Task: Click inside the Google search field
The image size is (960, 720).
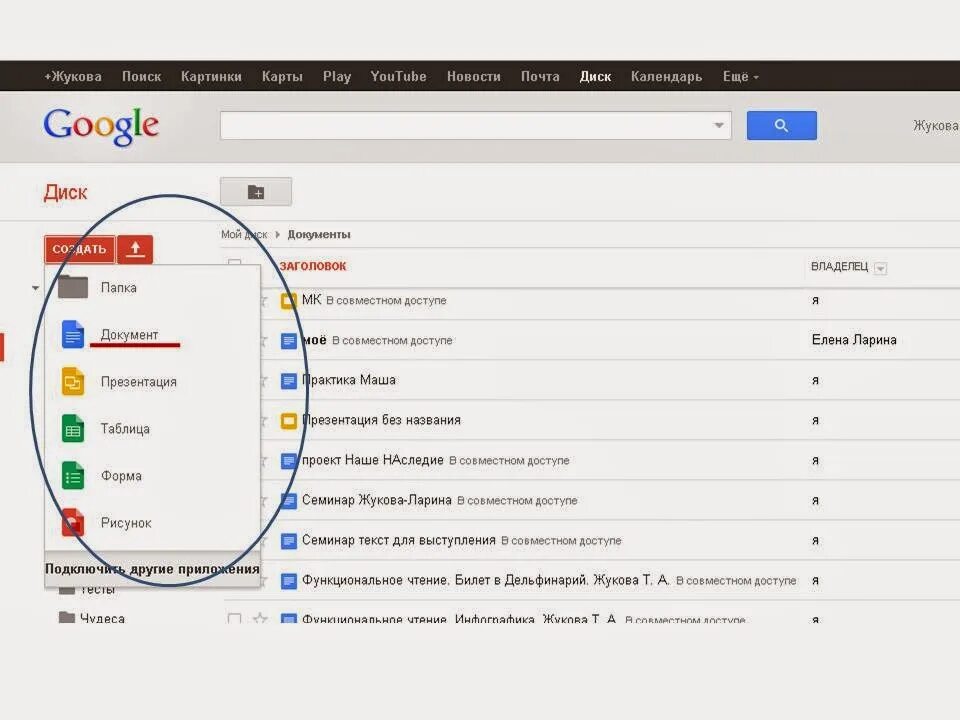Action: point(475,126)
